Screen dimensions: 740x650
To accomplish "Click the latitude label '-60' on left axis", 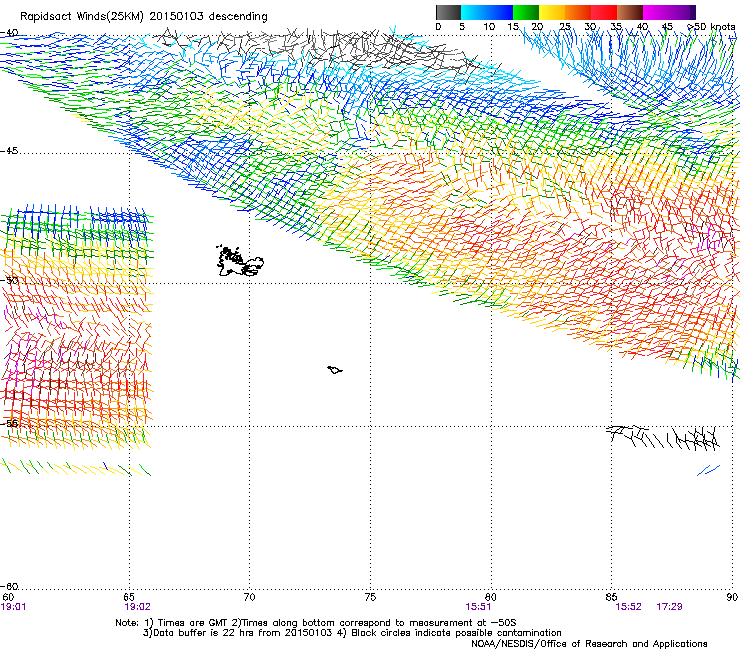I will [x=10, y=587].
